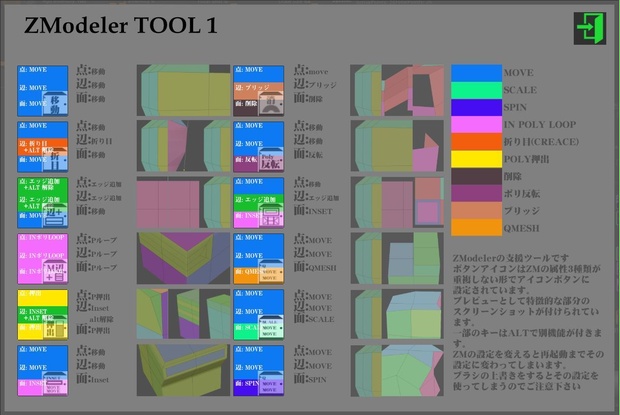This screenshot has width=620, height=415.
Task: Select the Poly 反転 flip brush icon
Action: pyautogui.click(x=259, y=147)
